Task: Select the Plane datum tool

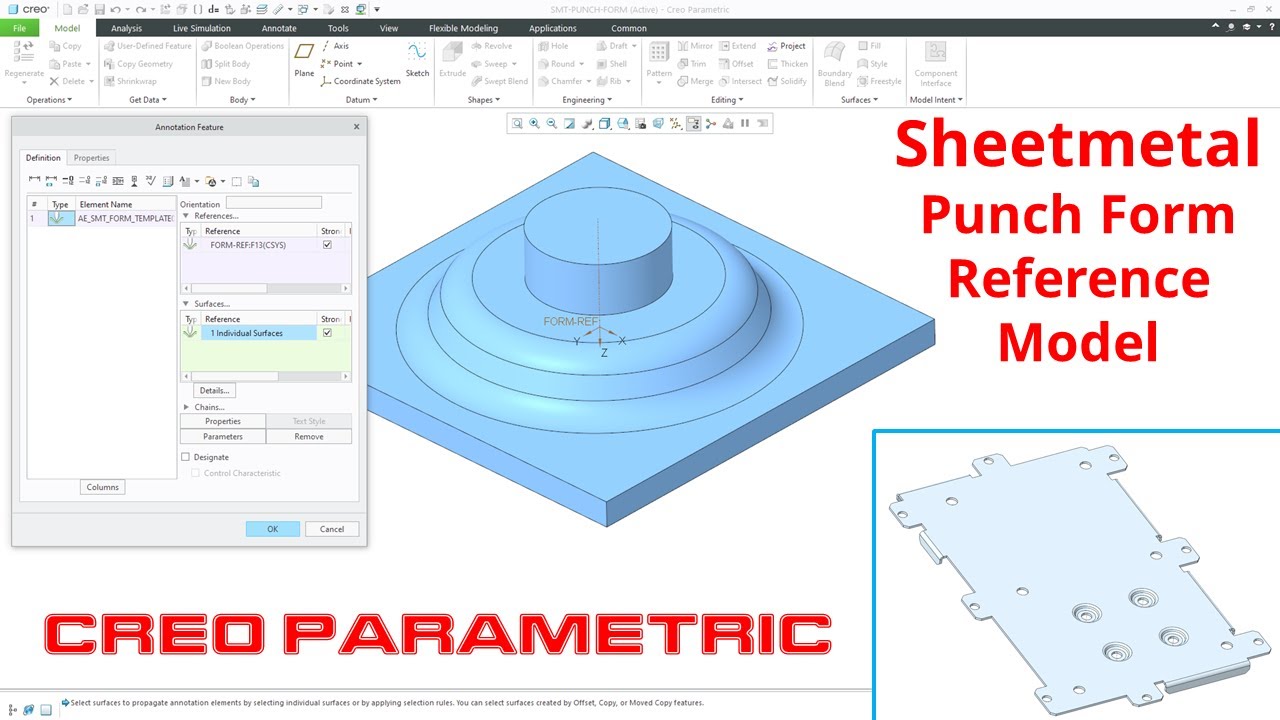Action: pyautogui.click(x=304, y=60)
